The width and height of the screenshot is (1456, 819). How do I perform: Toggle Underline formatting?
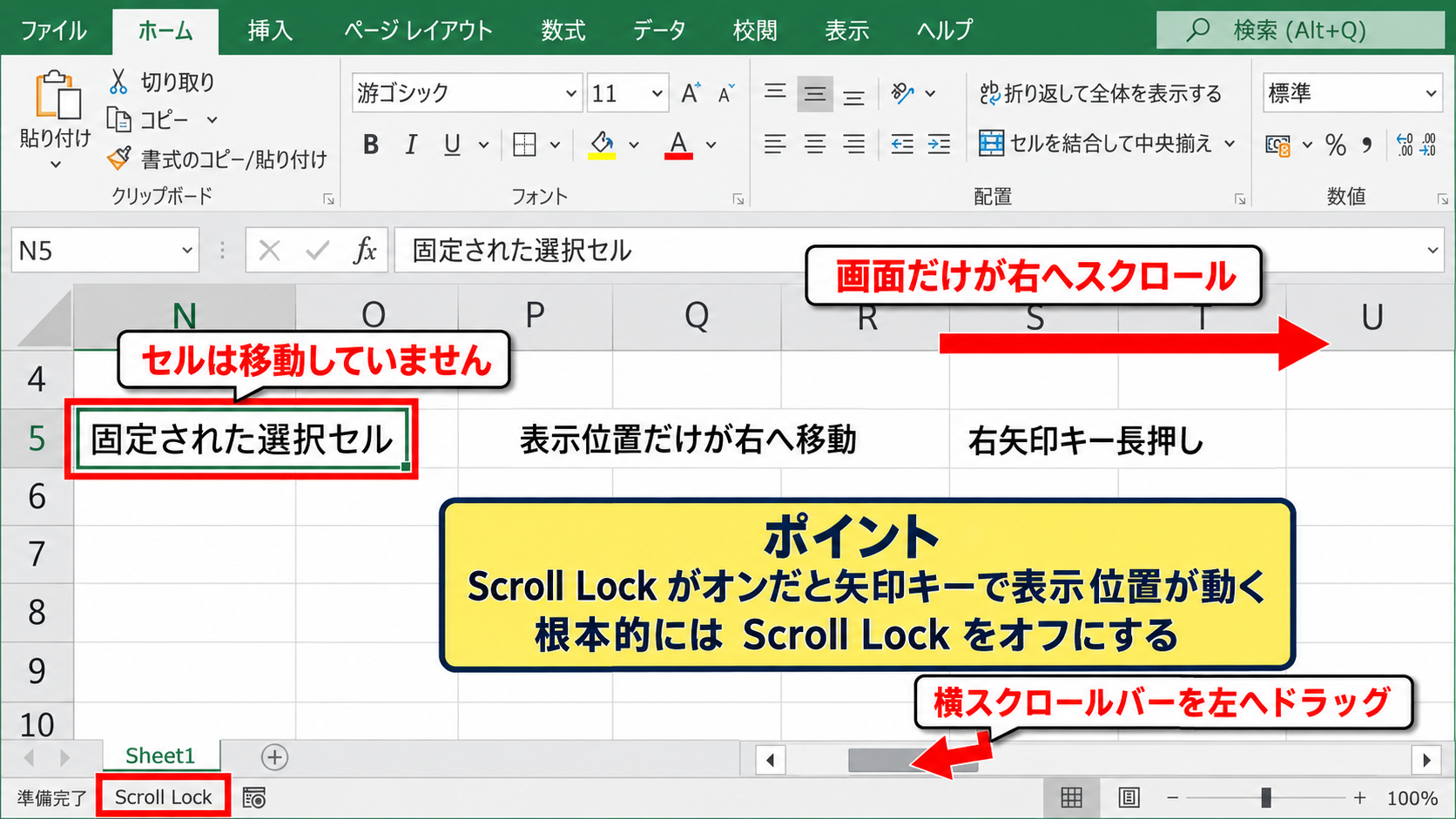pos(451,144)
